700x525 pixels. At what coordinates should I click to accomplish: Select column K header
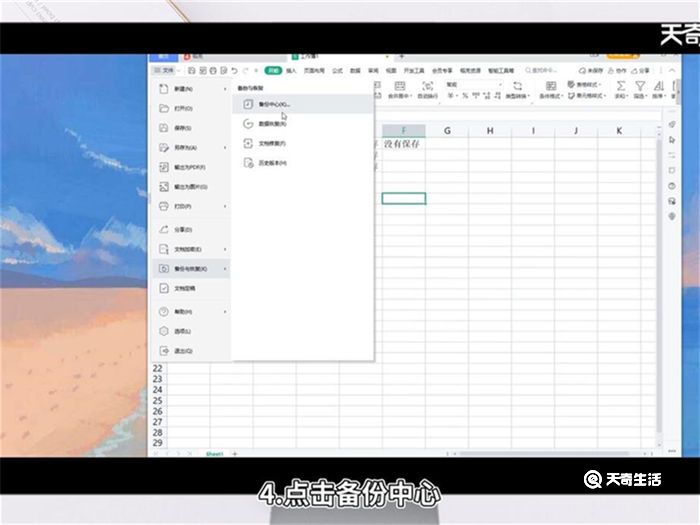pyautogui.click(x=619, y=131)
